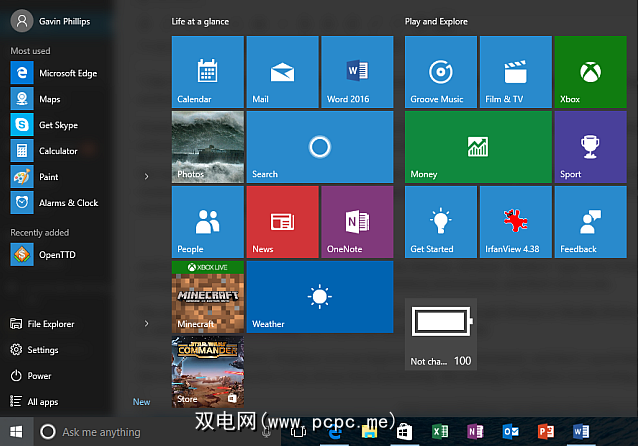Expand the All apps list

(42, 402)
